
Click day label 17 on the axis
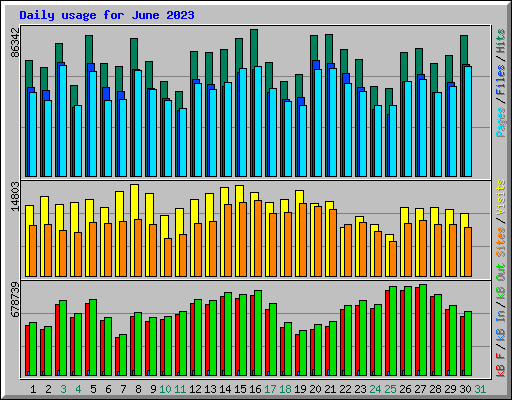click(x=270, y=389)
